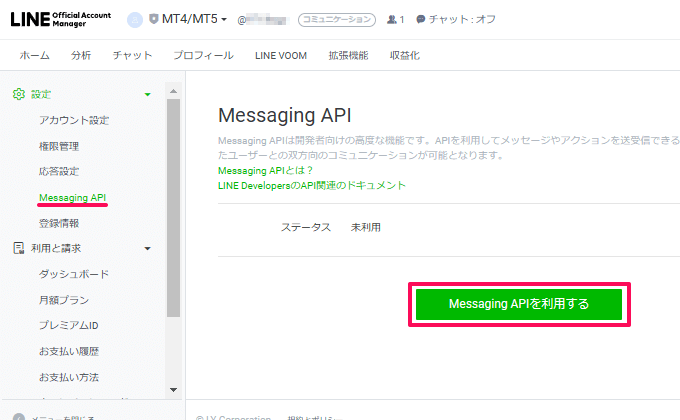Viewport: 680px width, 420px height.
Task: Click the LINE Official Account Manager logo
Action: pyautogui.click(x=61, y=19)
